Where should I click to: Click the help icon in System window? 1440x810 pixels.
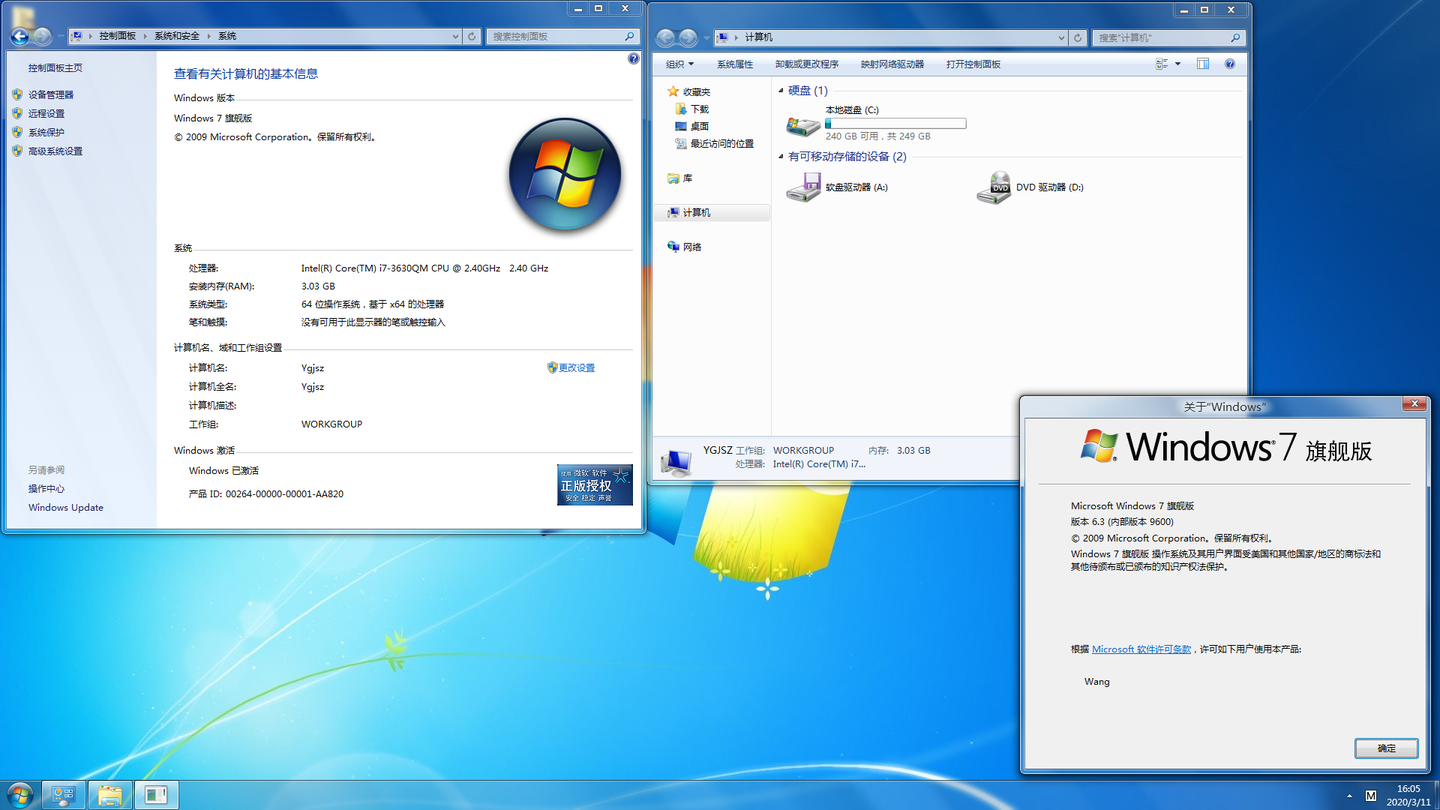pyautogui.click(x=633, y=59)
